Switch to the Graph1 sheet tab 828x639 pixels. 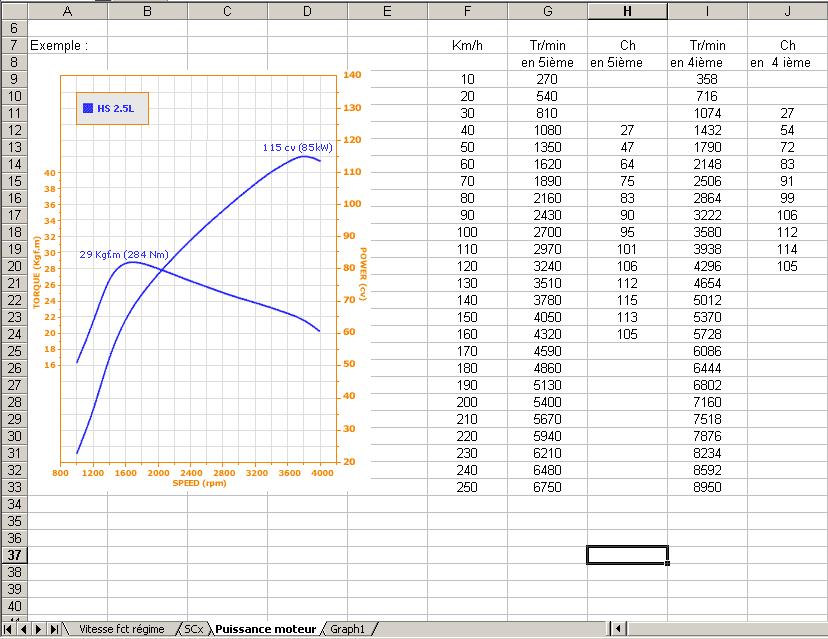pos(347,629)
